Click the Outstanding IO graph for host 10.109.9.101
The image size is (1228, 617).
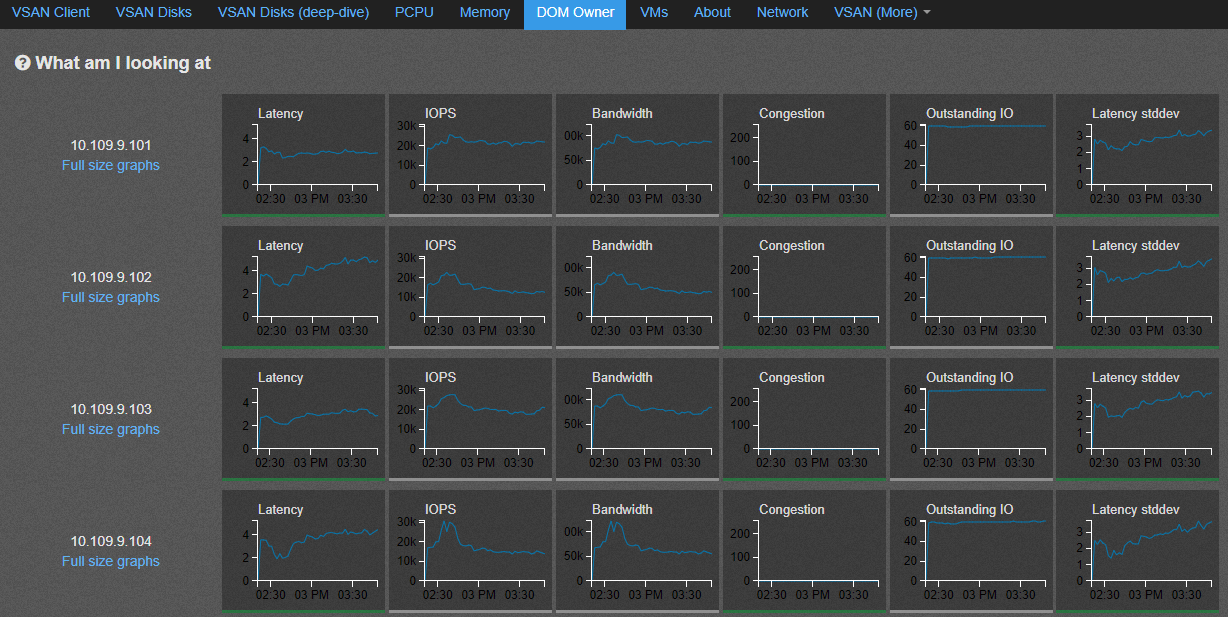click(971, 154)
